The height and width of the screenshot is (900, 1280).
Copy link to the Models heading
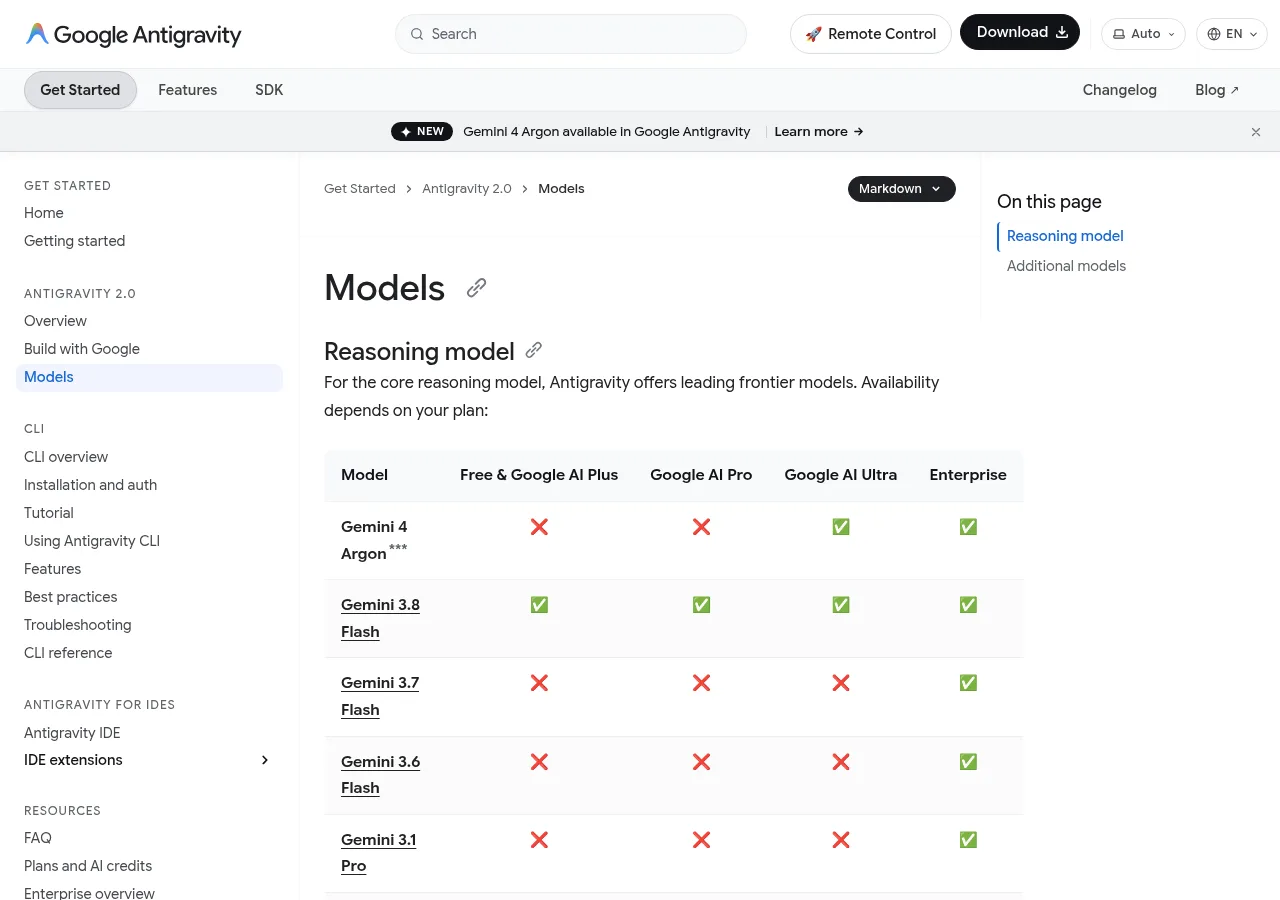click(x=477, y=288)
